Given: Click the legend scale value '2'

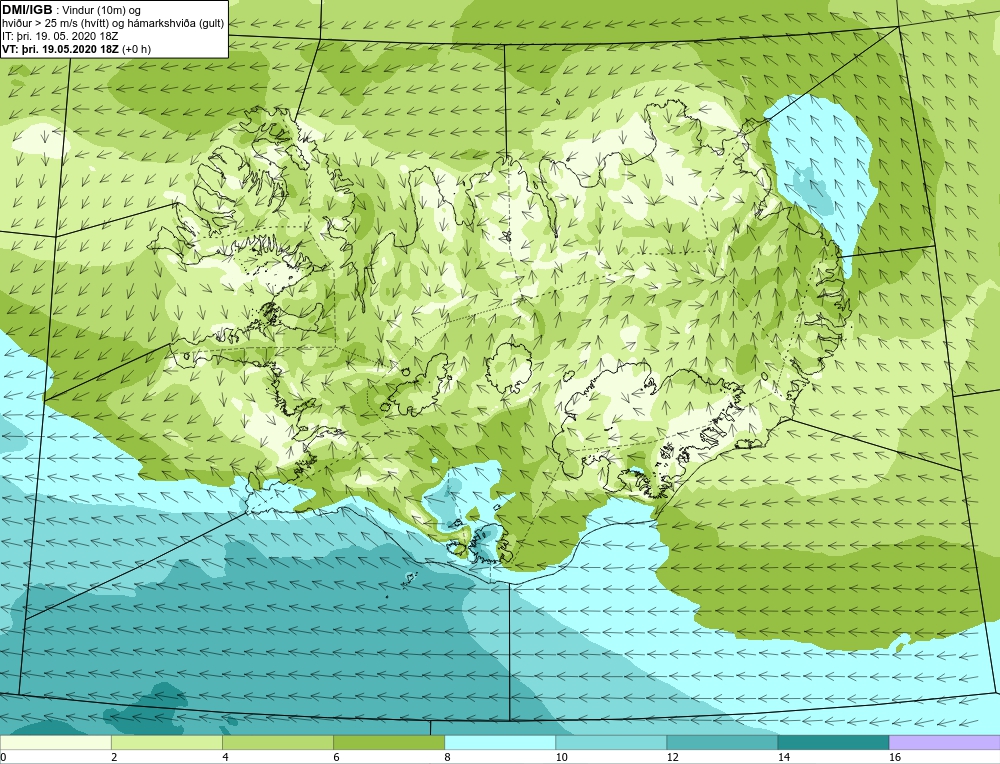Looking at the screenshot, I should point(114,757).
